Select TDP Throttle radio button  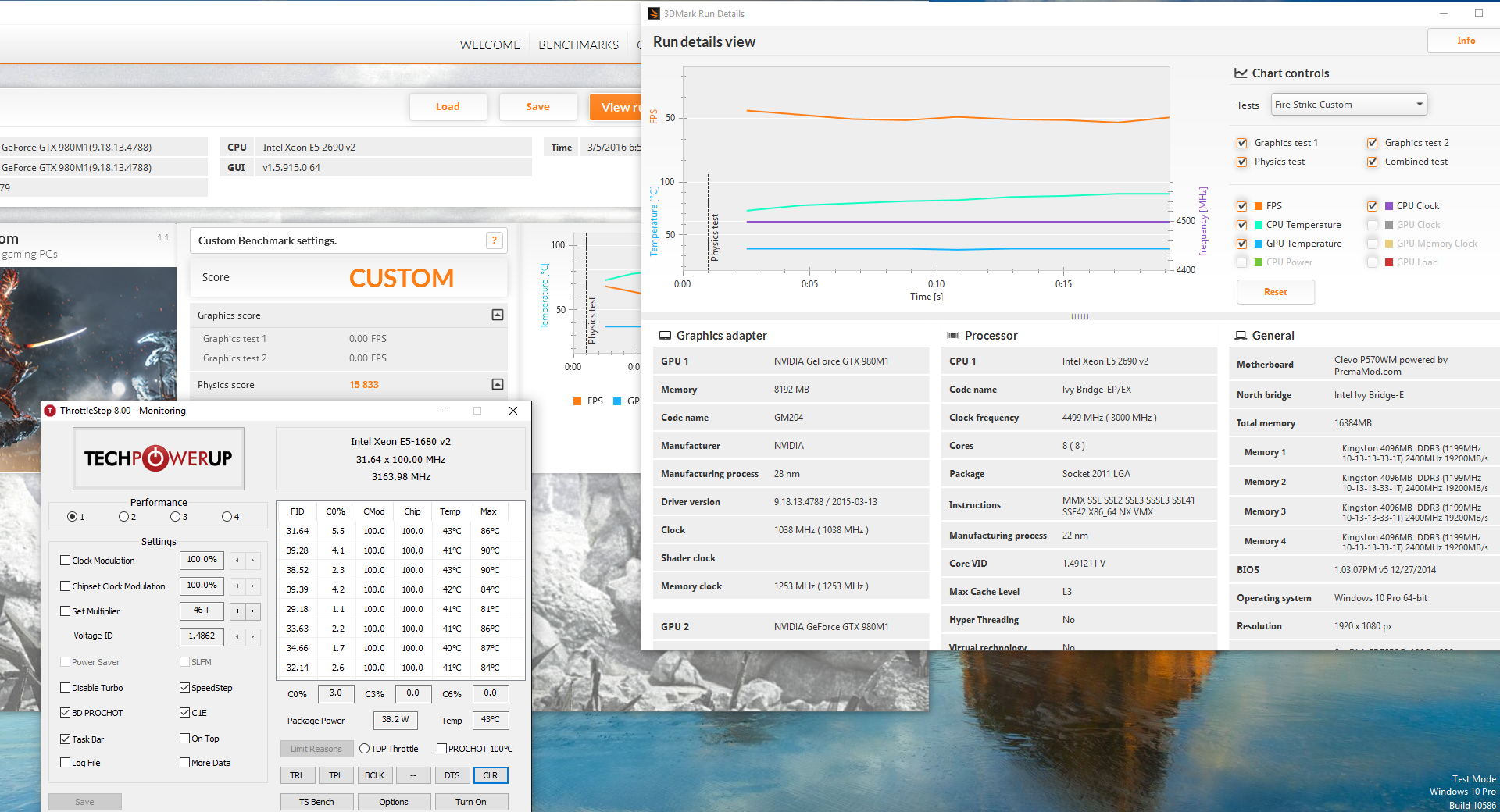pos(364,748)
